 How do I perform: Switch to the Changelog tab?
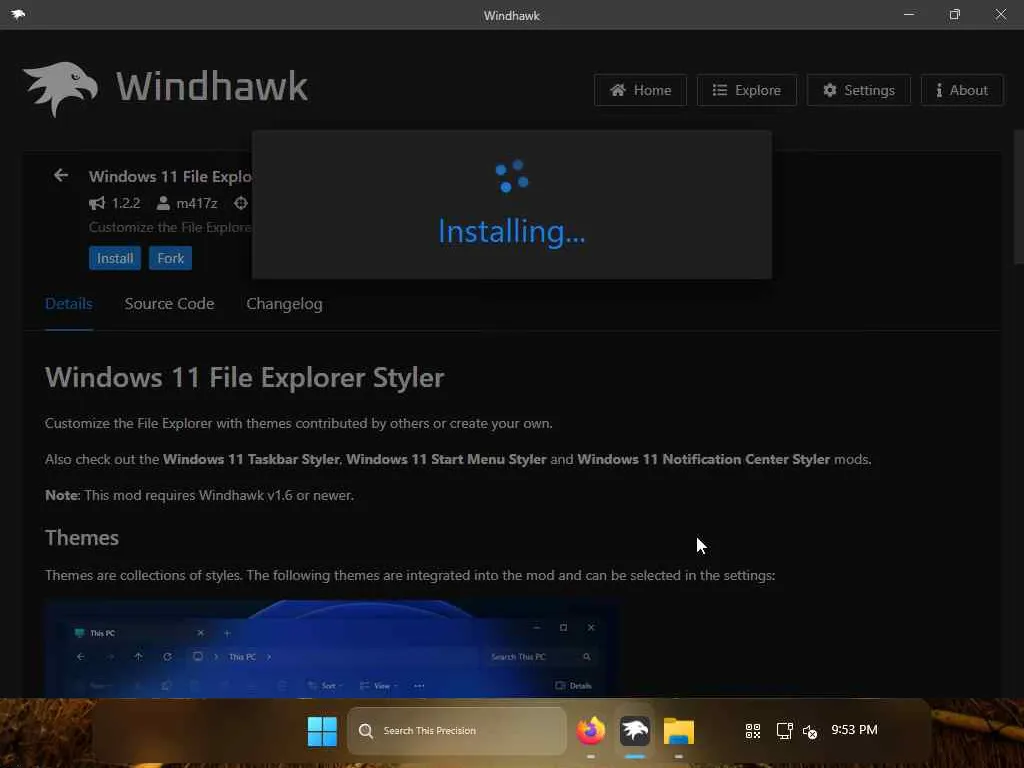click(284, 304)
